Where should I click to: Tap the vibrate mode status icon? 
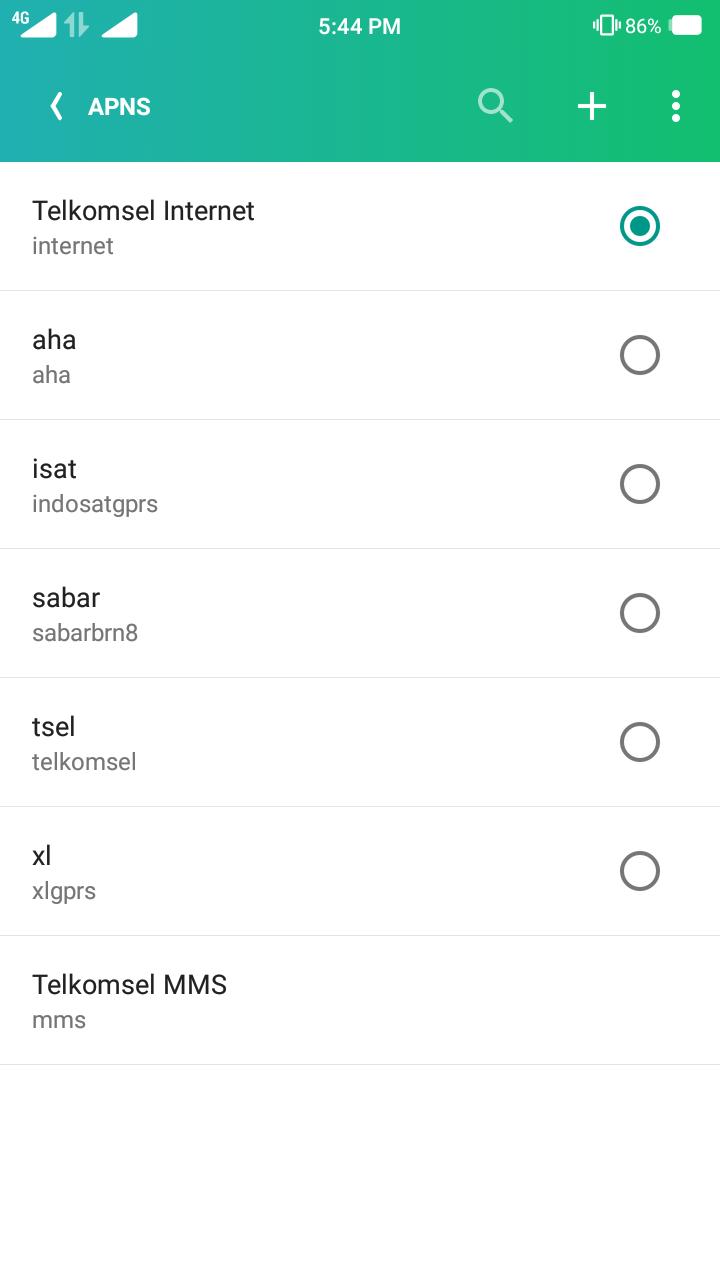(606, 25)
